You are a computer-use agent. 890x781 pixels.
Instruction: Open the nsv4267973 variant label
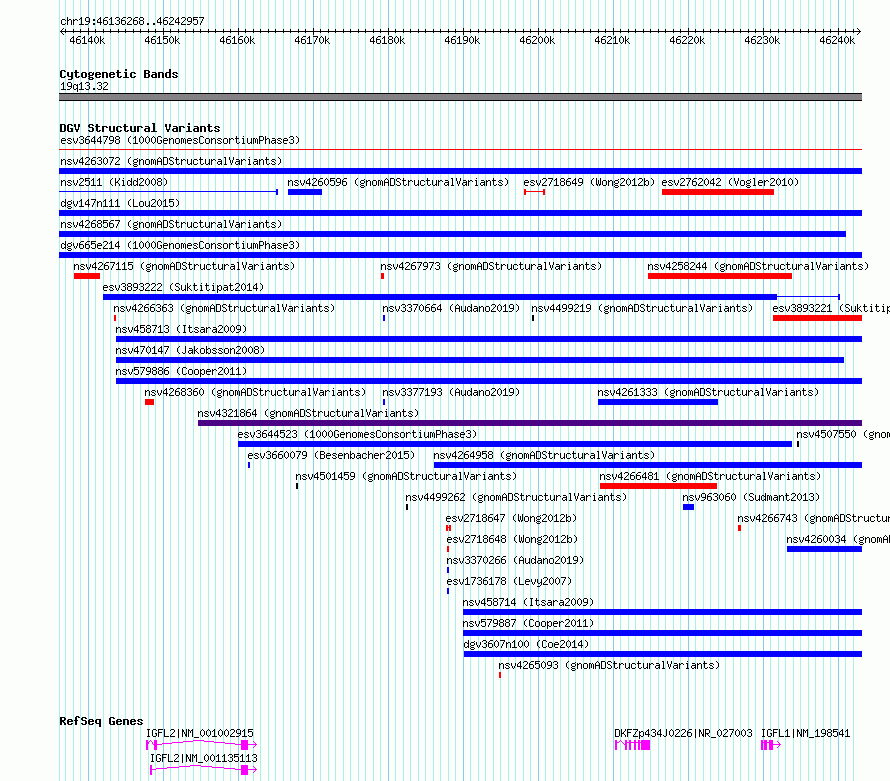pos(491,266)
